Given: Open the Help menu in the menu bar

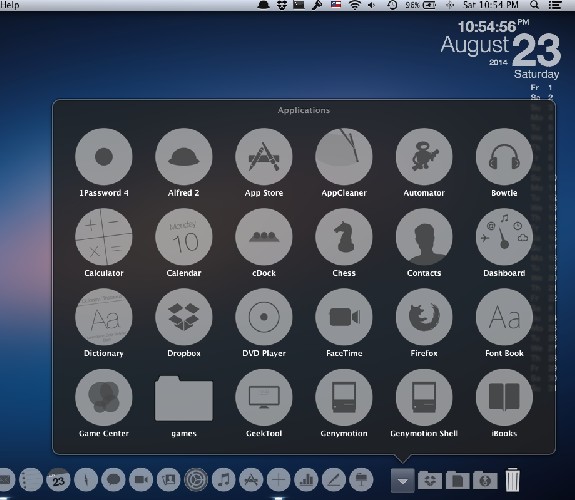Looking at the screenshot, I should click(x=10, y=5).
